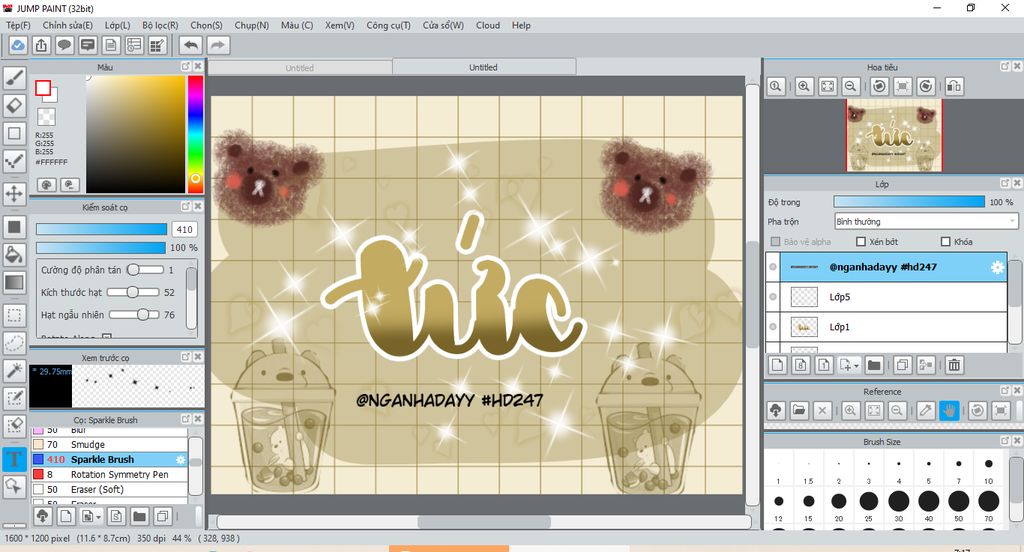Click the Undo arrow button
The image size is (1024, 552).
(191, 45)
